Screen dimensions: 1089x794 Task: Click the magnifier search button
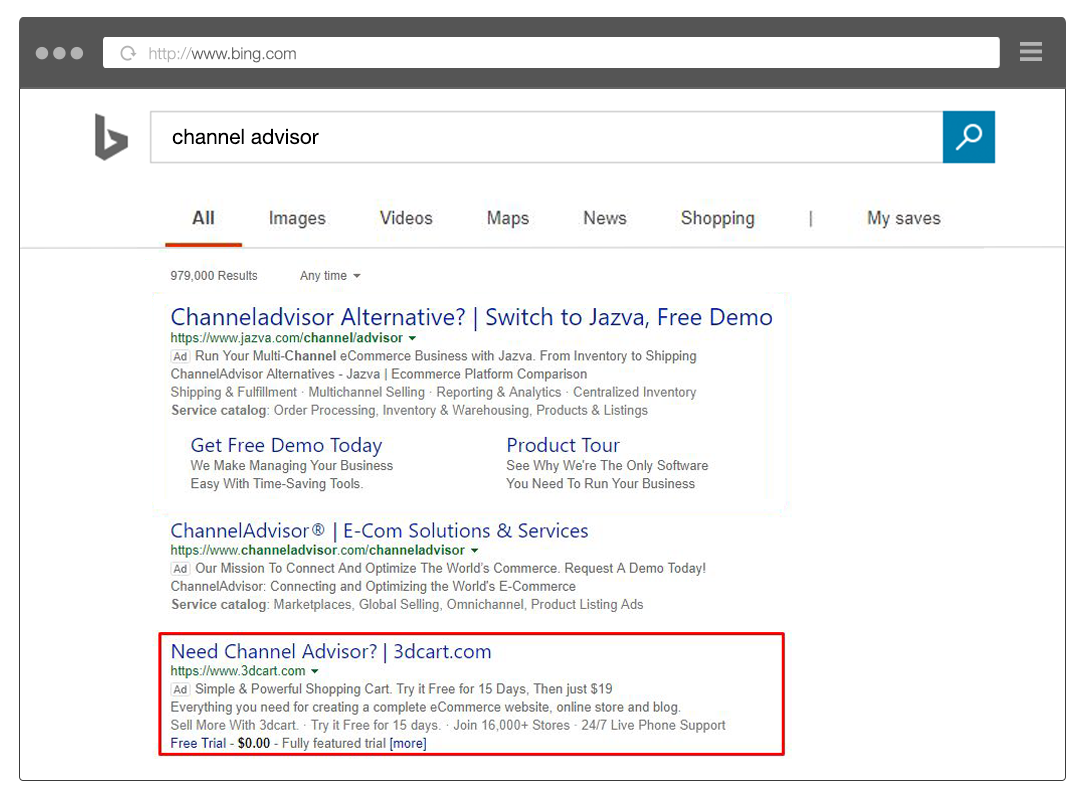click(968, 137)
